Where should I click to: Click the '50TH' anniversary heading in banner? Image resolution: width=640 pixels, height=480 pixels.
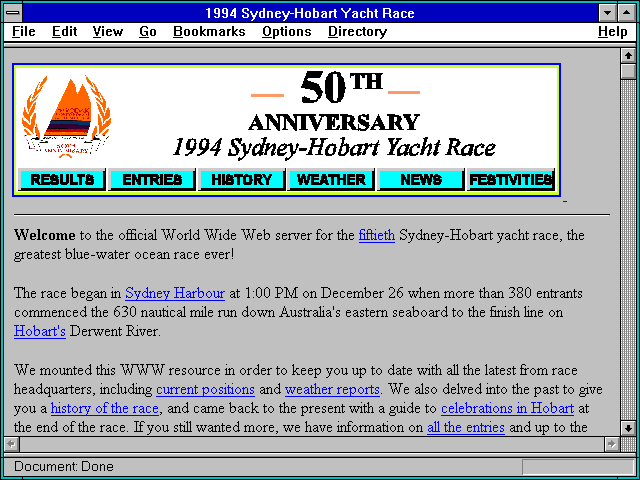click(341, 87)
